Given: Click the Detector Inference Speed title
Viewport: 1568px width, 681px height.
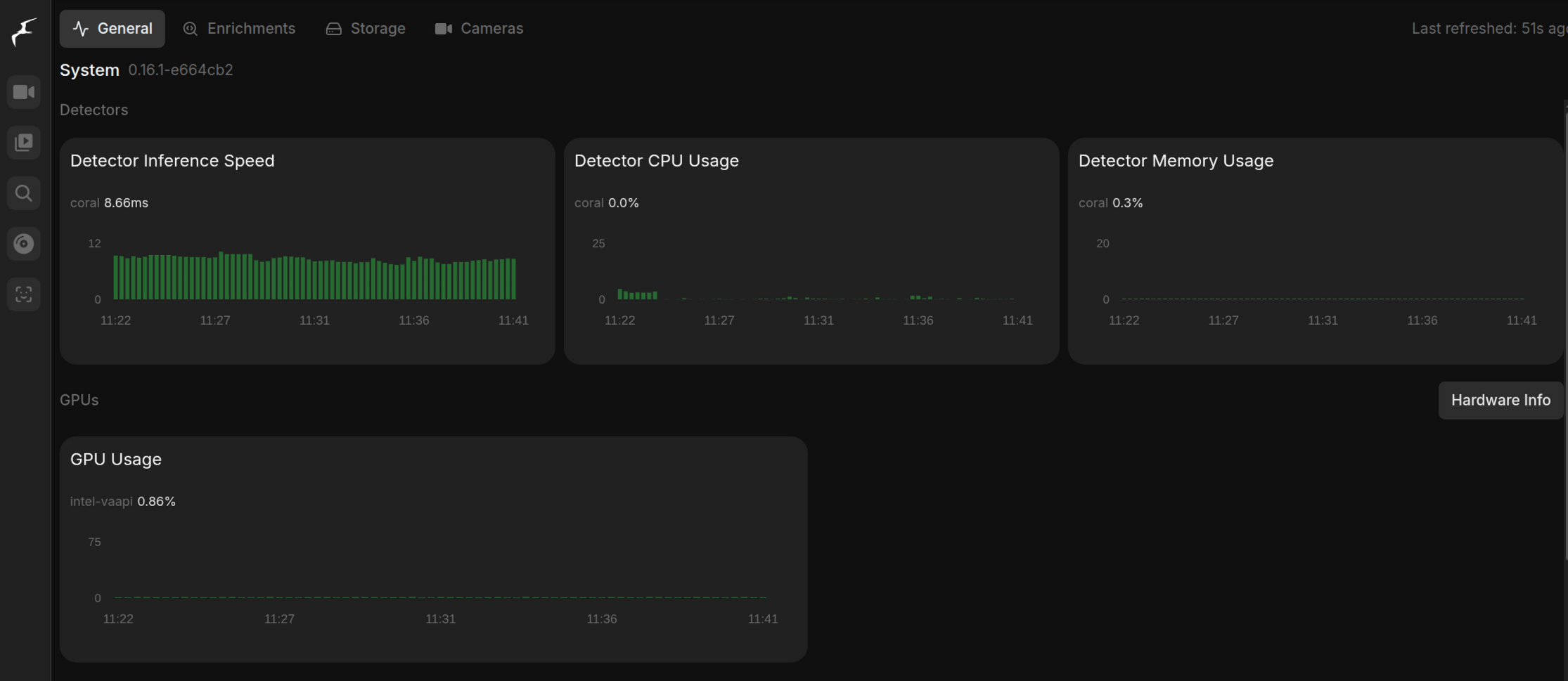Looking at the screenshot, I should click(172, 161).
